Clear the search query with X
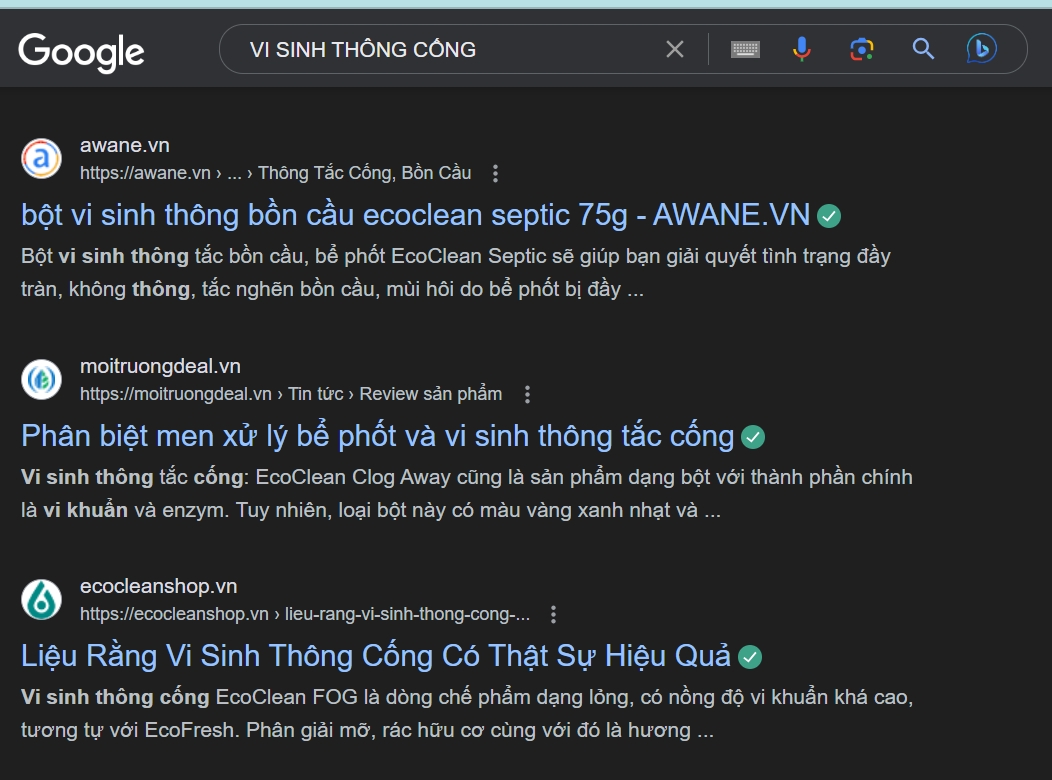This screenshot has height=780, width=1052. pyautogui.click(x=675, y=49)
